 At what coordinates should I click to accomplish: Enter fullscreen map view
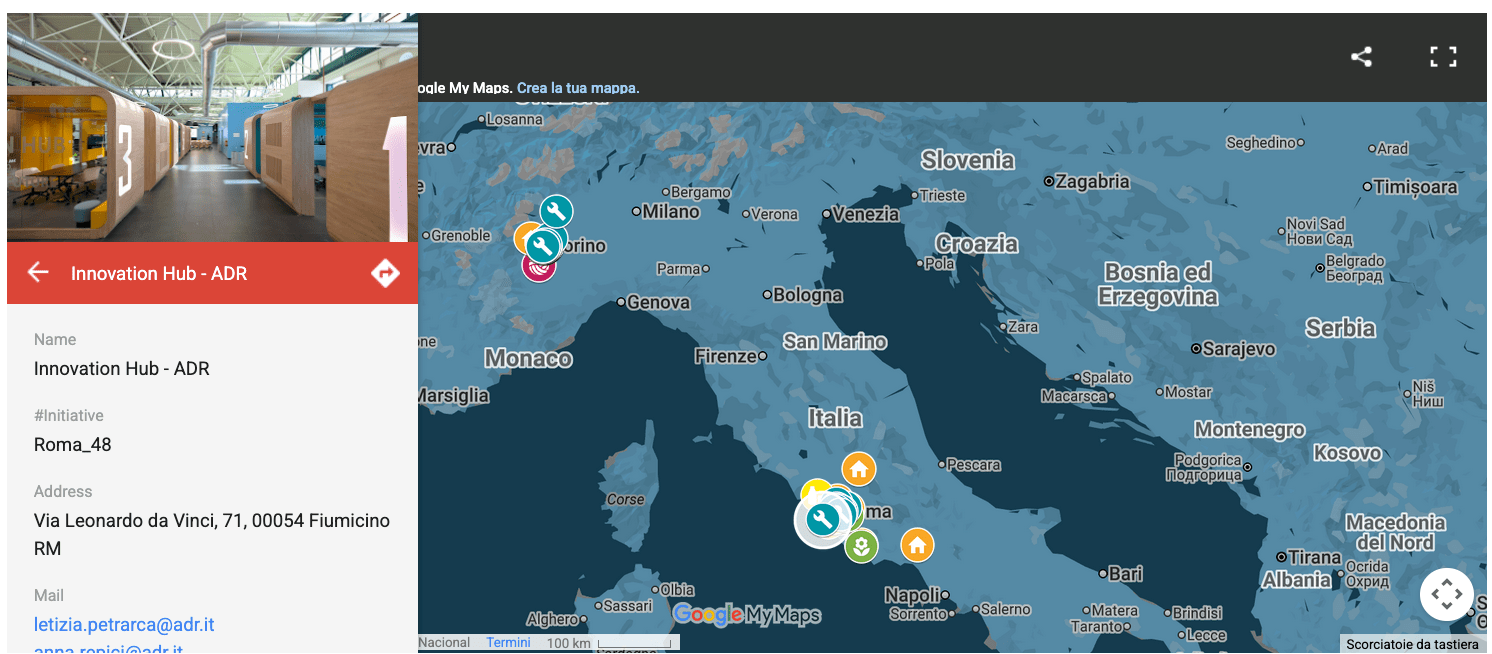point(1442,57)
